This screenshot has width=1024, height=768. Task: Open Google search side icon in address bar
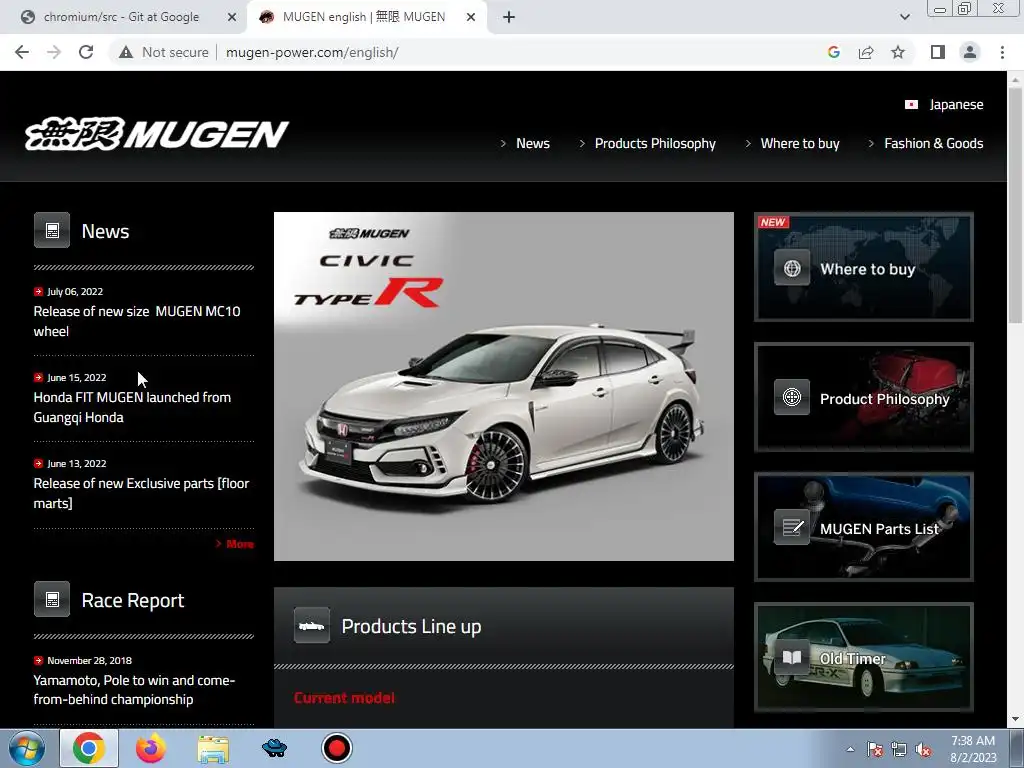pyautogui.click(x=833, y=52)
